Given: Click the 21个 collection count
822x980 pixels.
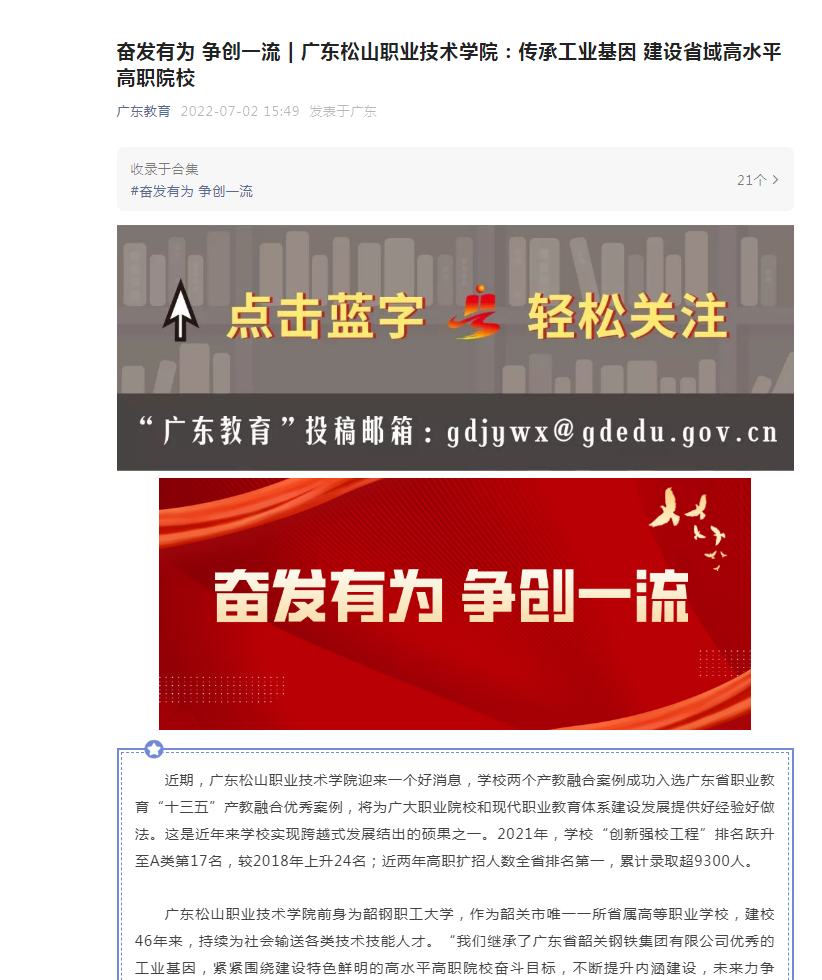Looking at the screenshot, I should point(751,180).
